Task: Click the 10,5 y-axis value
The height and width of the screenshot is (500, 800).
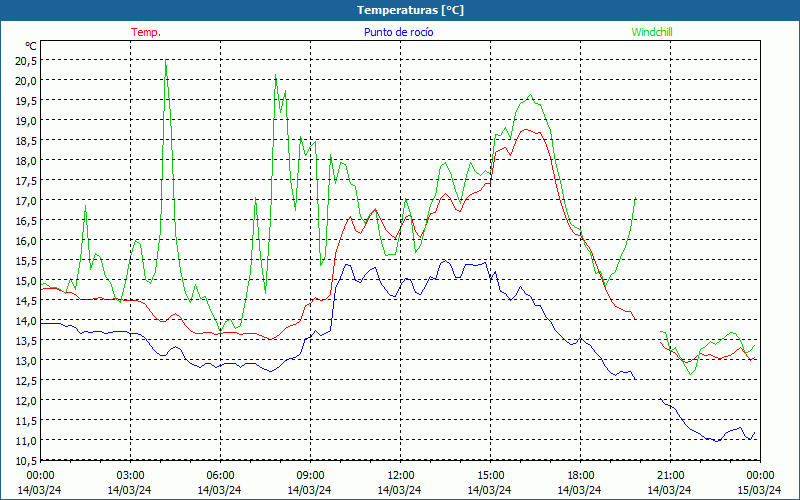Action: [27, 460]
